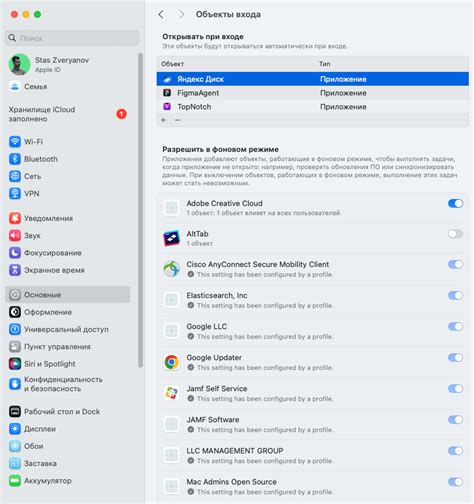
Task: Select the Оформление icon
Action: pyautogui.click(x=15, y=312)
